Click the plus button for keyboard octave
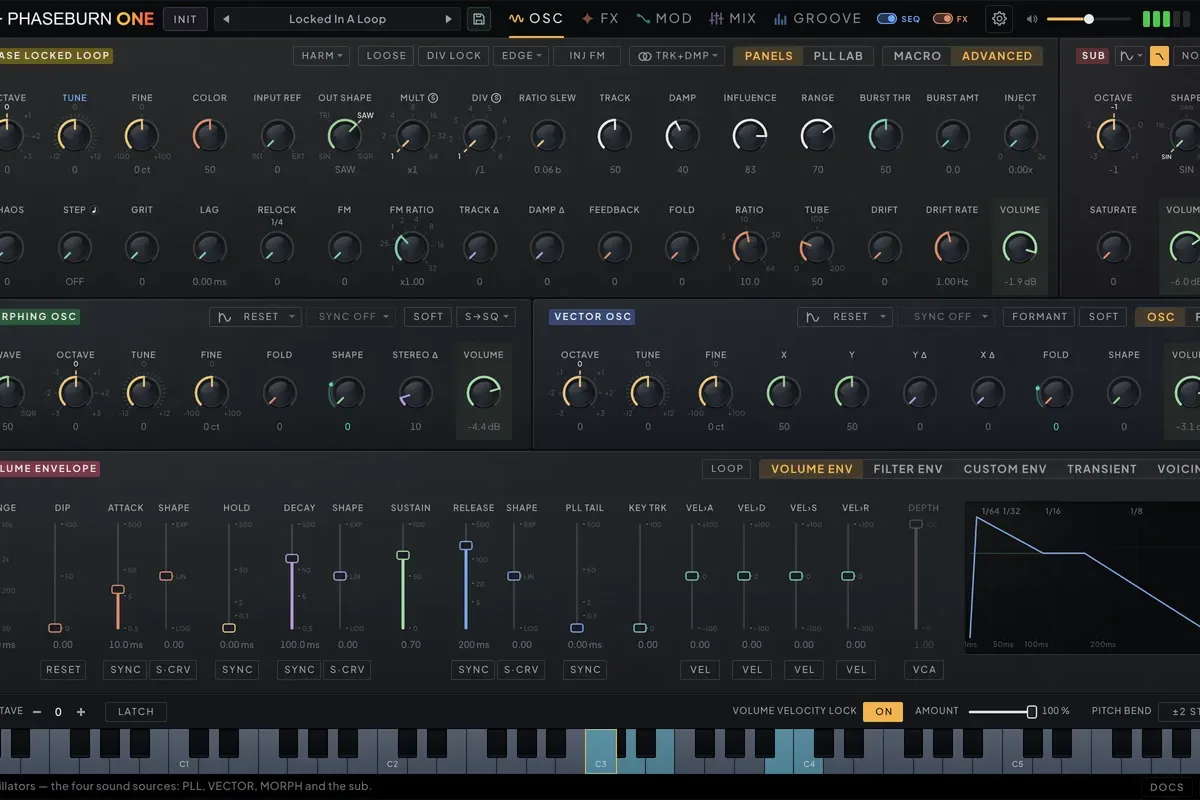The image size is (1200, 800). (81, 712)
